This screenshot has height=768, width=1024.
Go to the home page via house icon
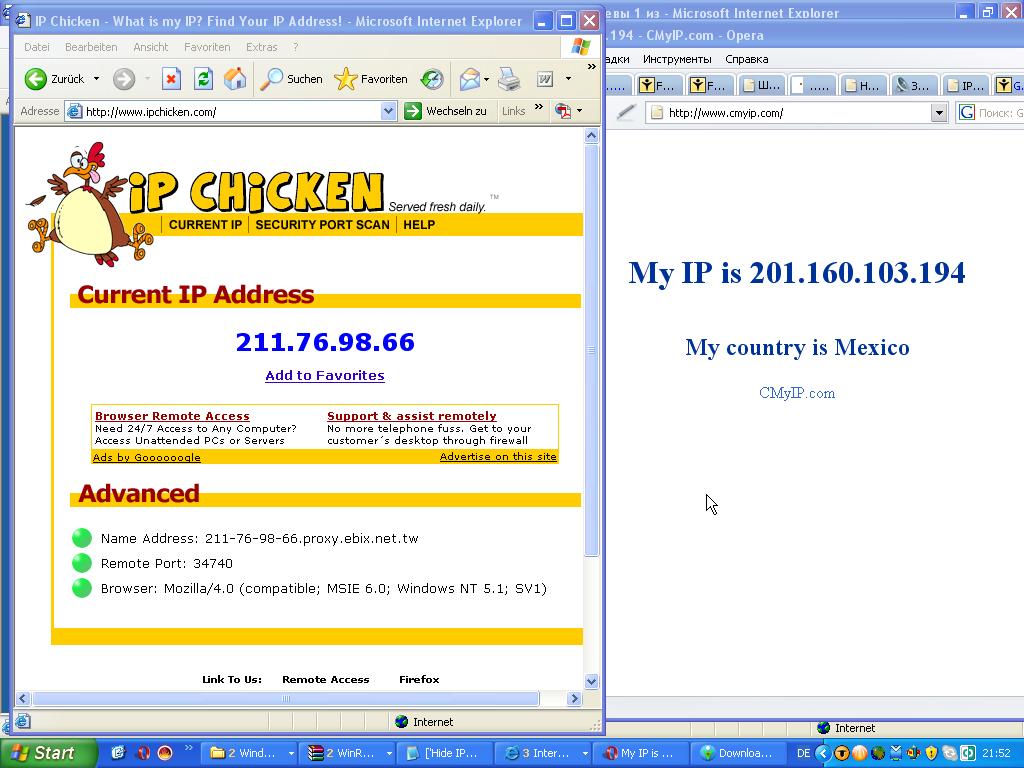[x=235, y=79]
